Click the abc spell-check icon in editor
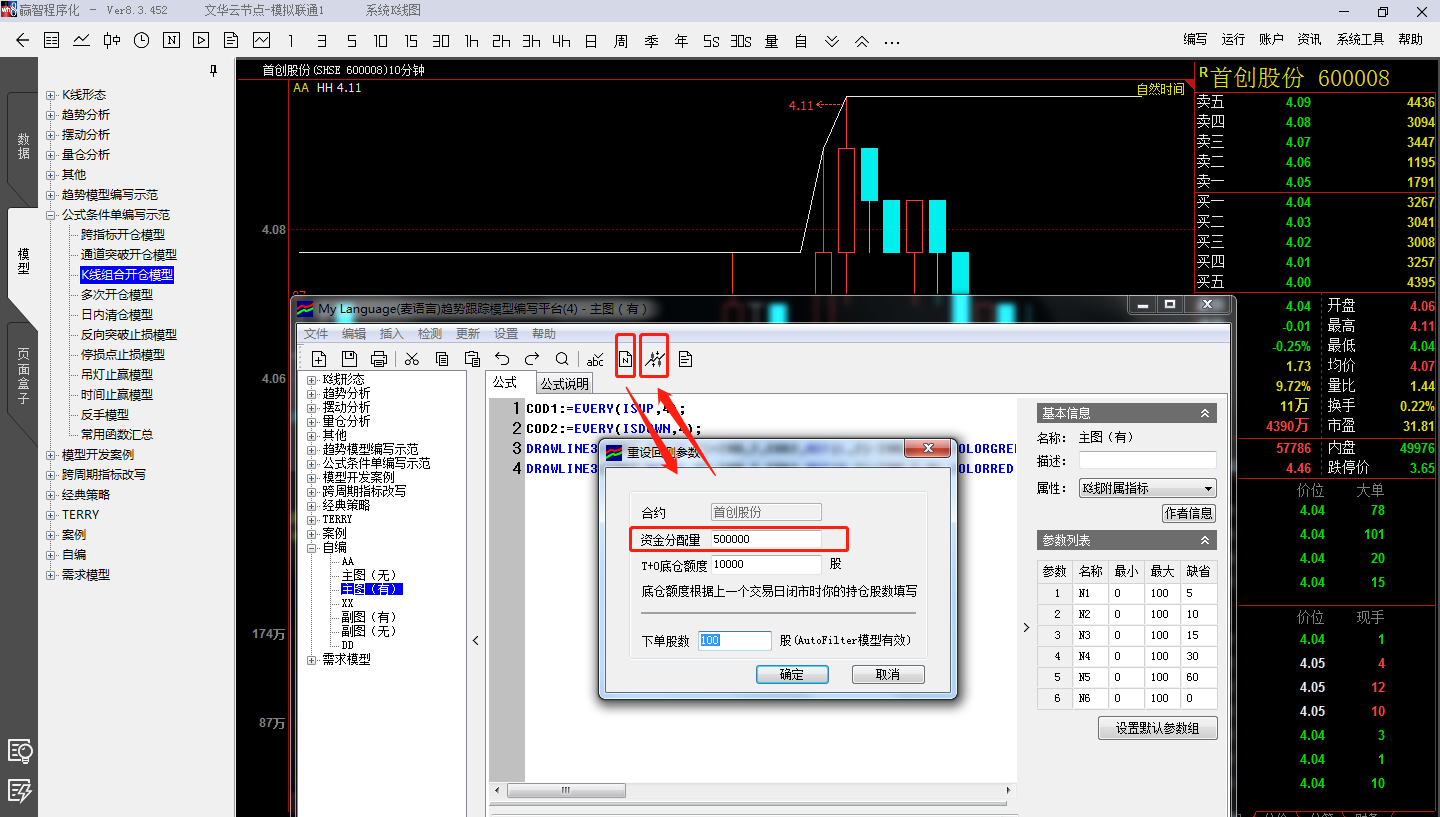The height and width of the screenshot is (817, 1440). [x=595, y=359]
